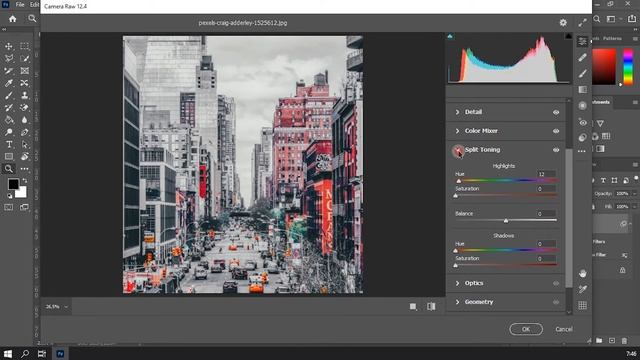Toggle highlight clipping warning on histogram
Viewport: 640px width, 360px height.
click(568, 36)
